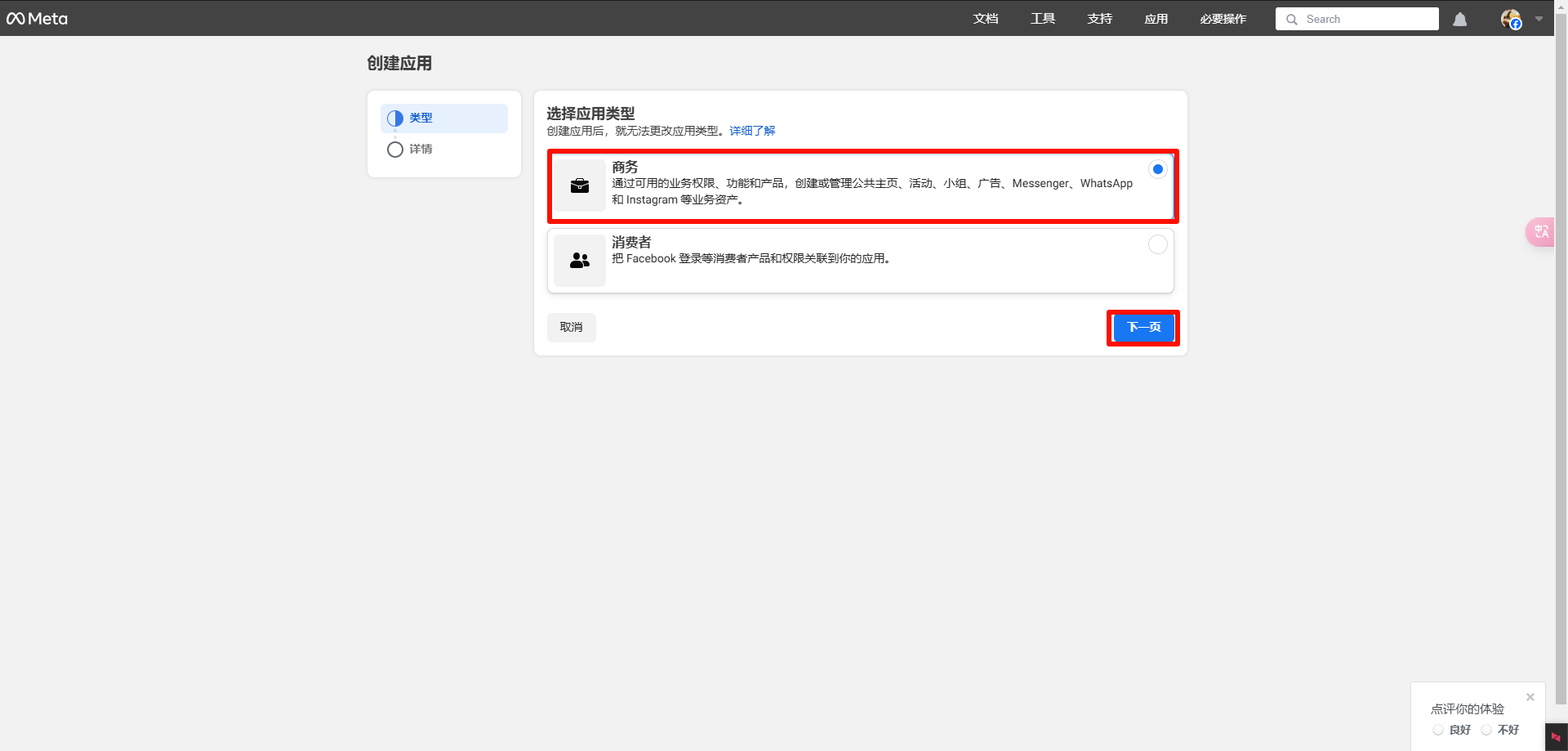Click the red flag icon in corner

[x=1556, y=737]
